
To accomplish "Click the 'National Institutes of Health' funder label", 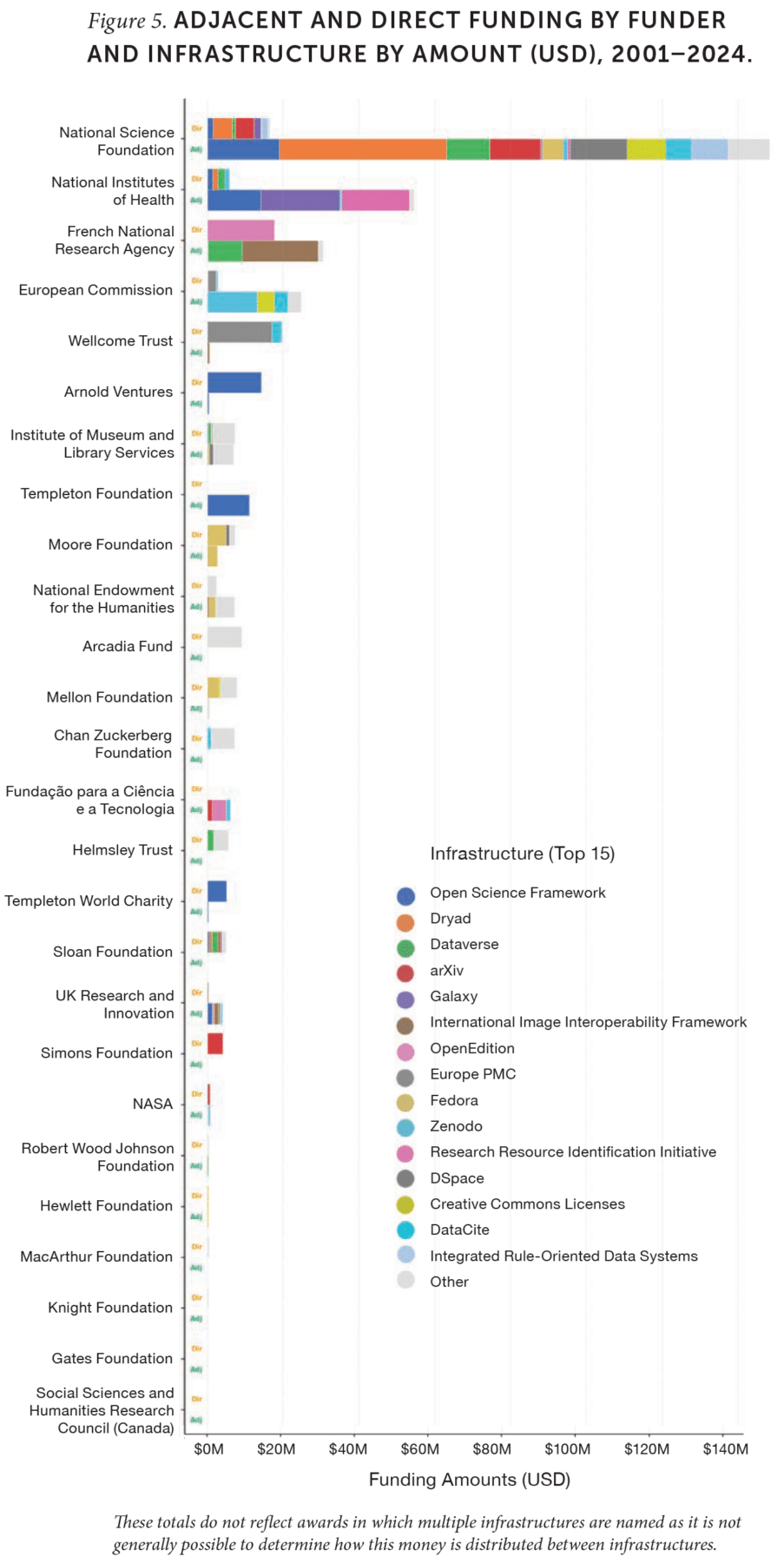I will tap(113, 191).
